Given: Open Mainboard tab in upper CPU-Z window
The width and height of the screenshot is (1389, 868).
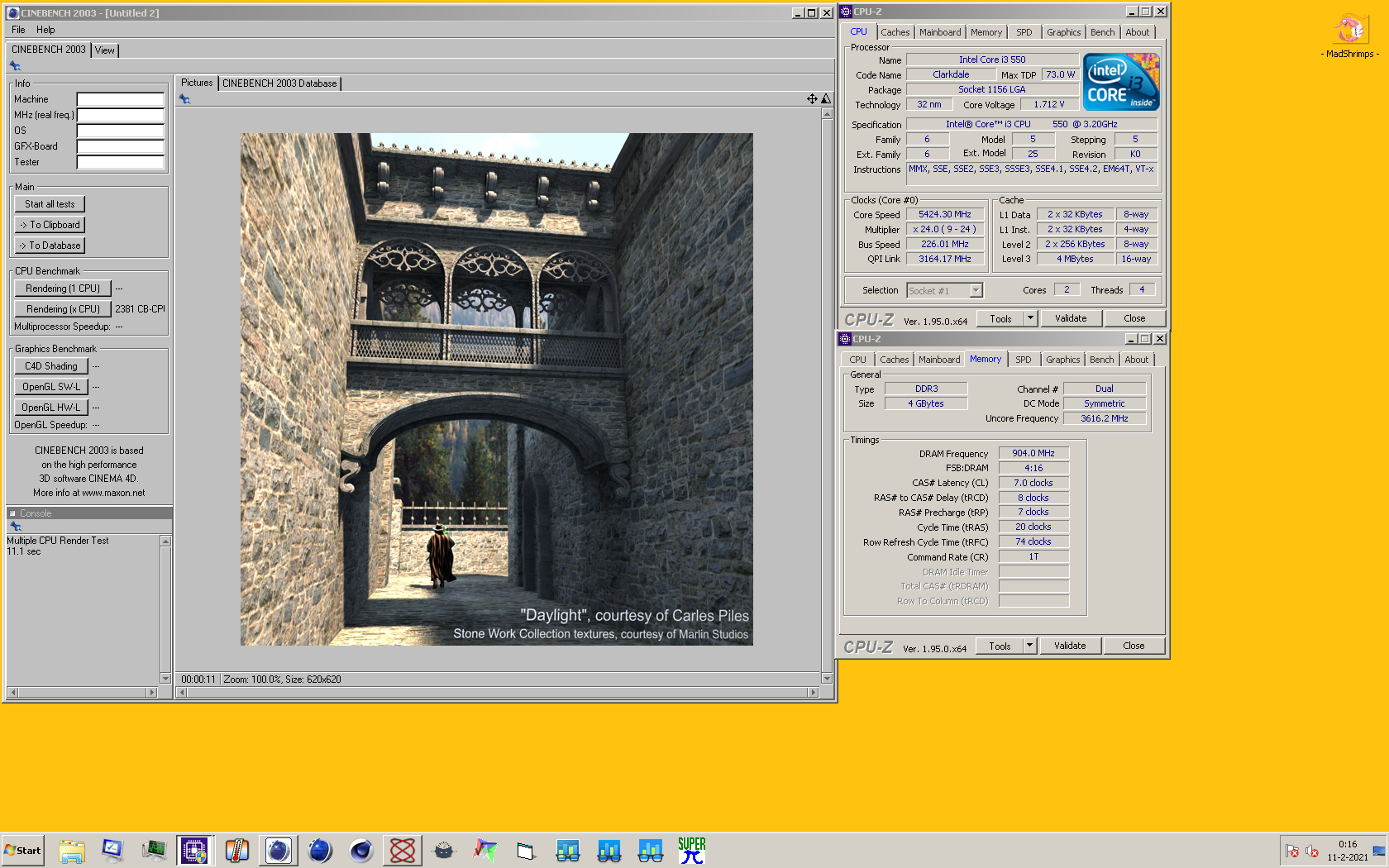Looking at the screenshot, I should click(940, 32).
